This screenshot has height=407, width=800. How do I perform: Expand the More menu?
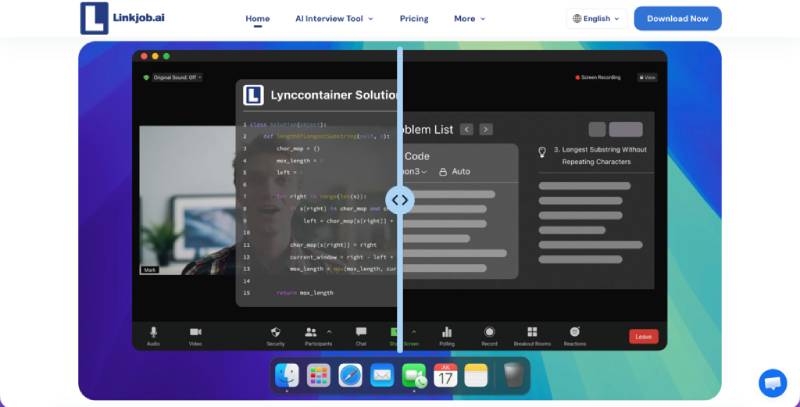[x=469, y=18]
